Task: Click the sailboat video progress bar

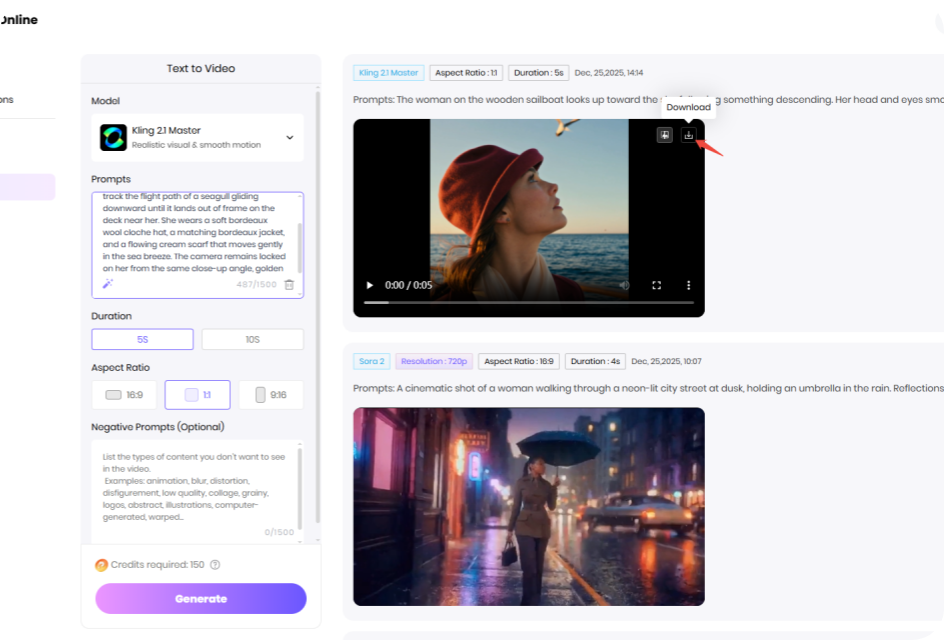Action: [x=528, y=302]
